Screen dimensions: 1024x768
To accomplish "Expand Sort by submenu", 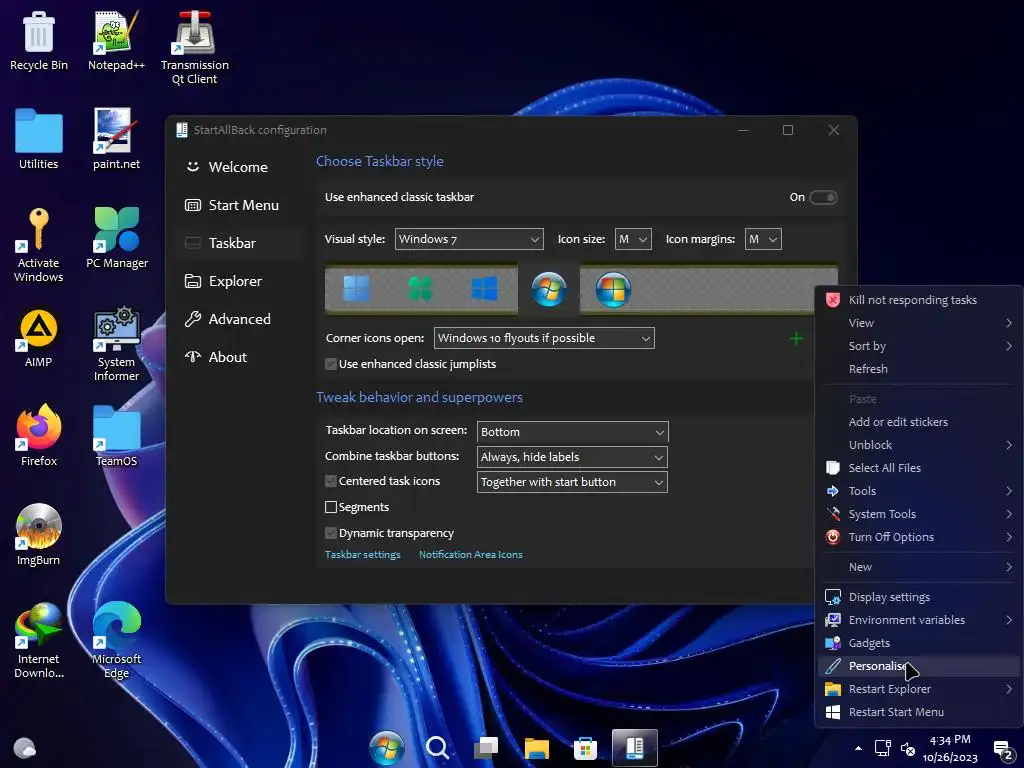I will 919,346.
